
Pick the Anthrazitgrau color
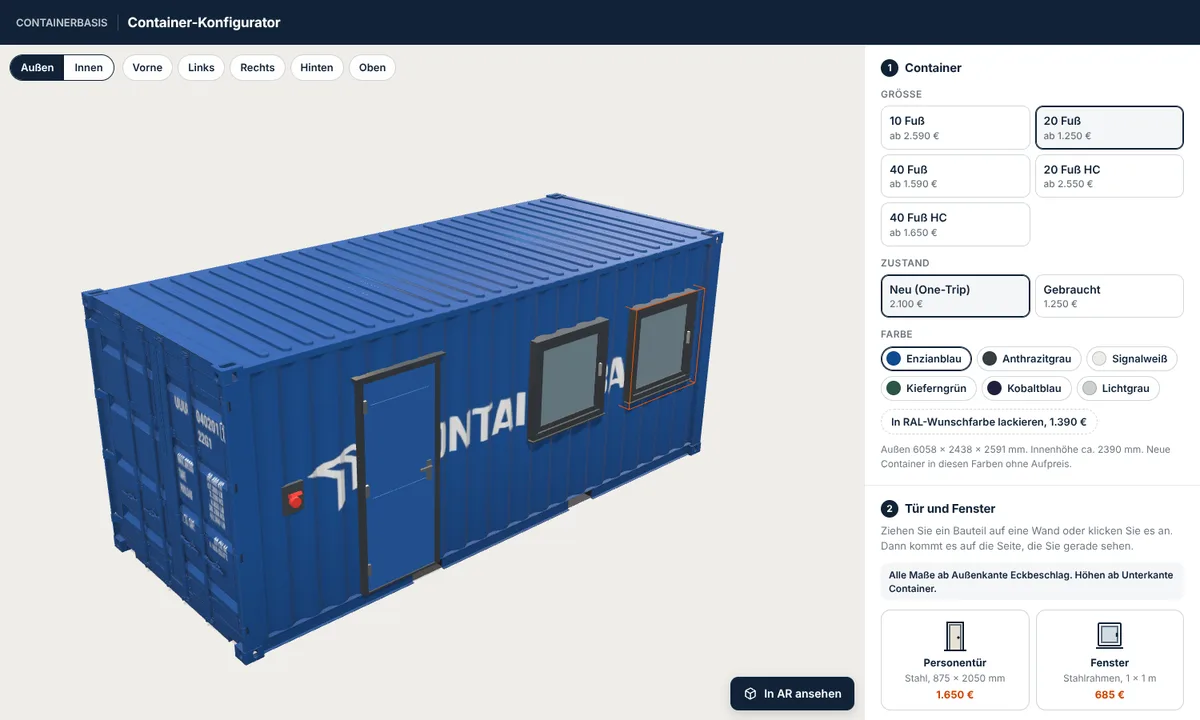(1029, 358)
